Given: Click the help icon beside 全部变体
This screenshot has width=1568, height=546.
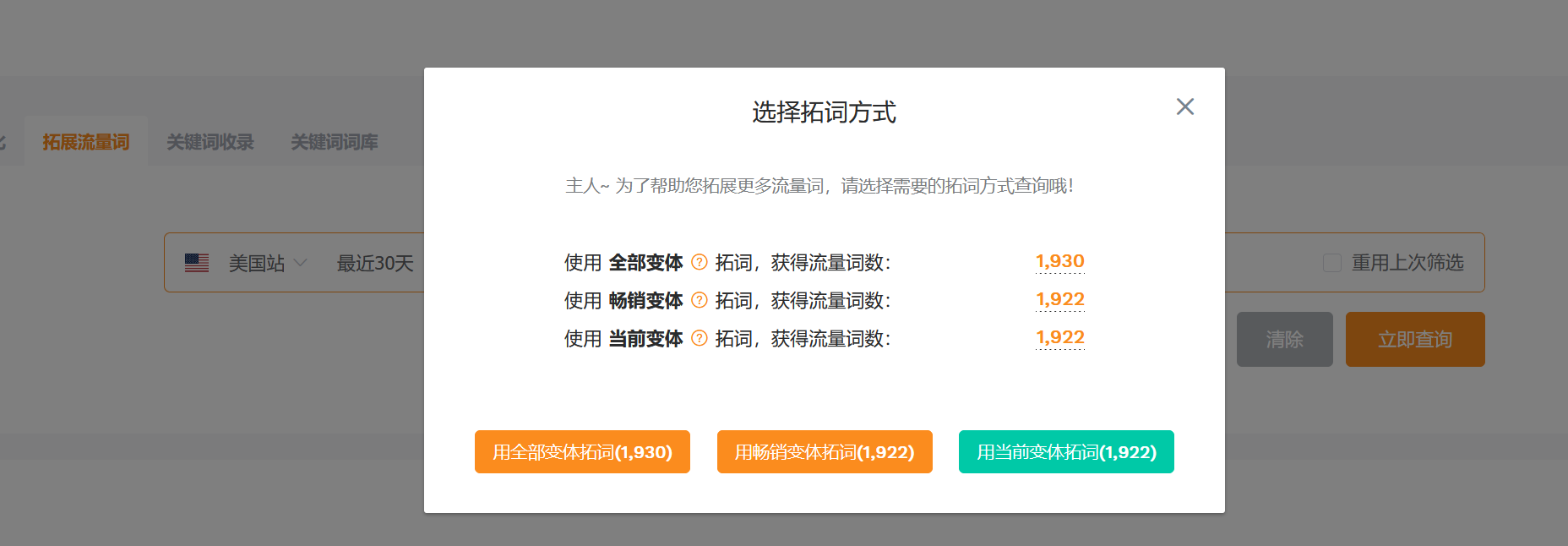Looking at the screenshot, I should coord(700,262).
